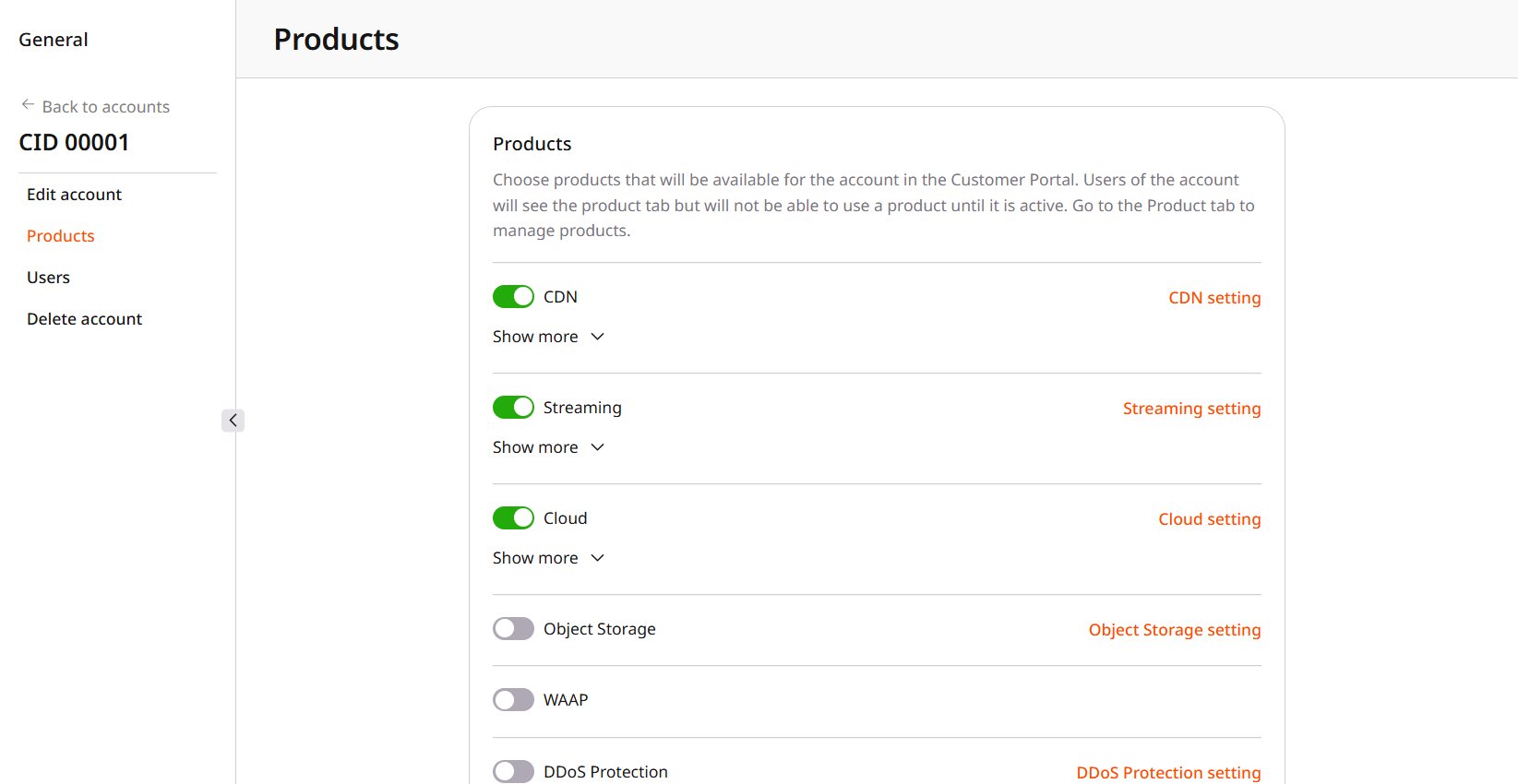The height and width of the screenshot is (784, 1518).
Task: Collapse the sidebar with the chevron button
Action: point(233,421)
